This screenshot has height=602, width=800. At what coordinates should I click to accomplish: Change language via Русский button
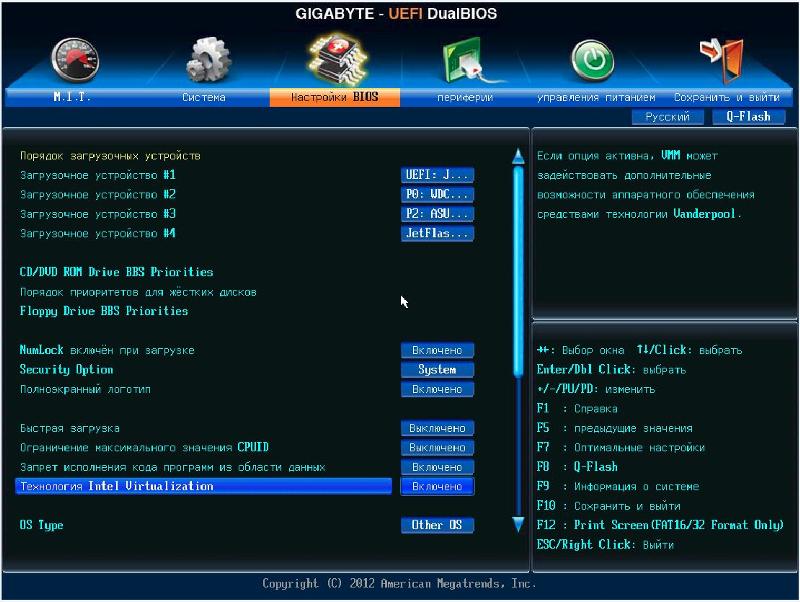(667, 117)
